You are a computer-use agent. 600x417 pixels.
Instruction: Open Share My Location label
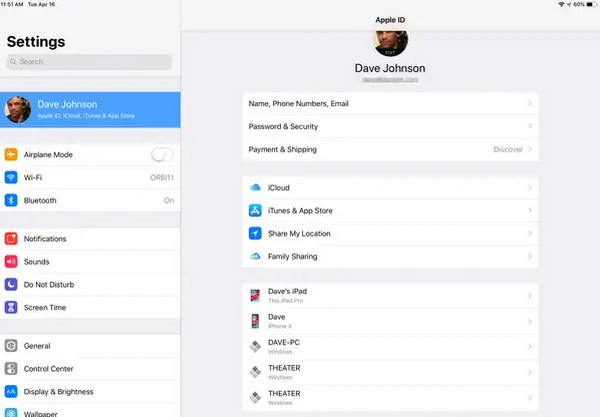299,233
